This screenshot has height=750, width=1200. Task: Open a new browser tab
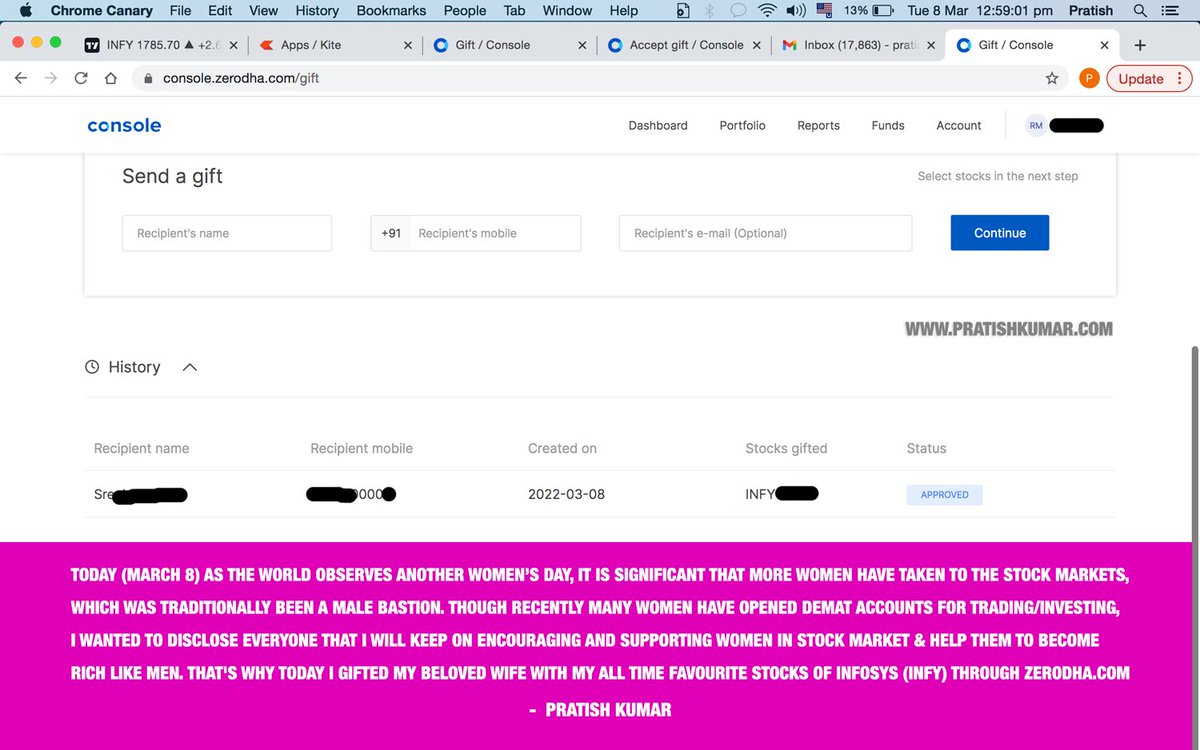pyautogui.click(x=1140, y=45)
